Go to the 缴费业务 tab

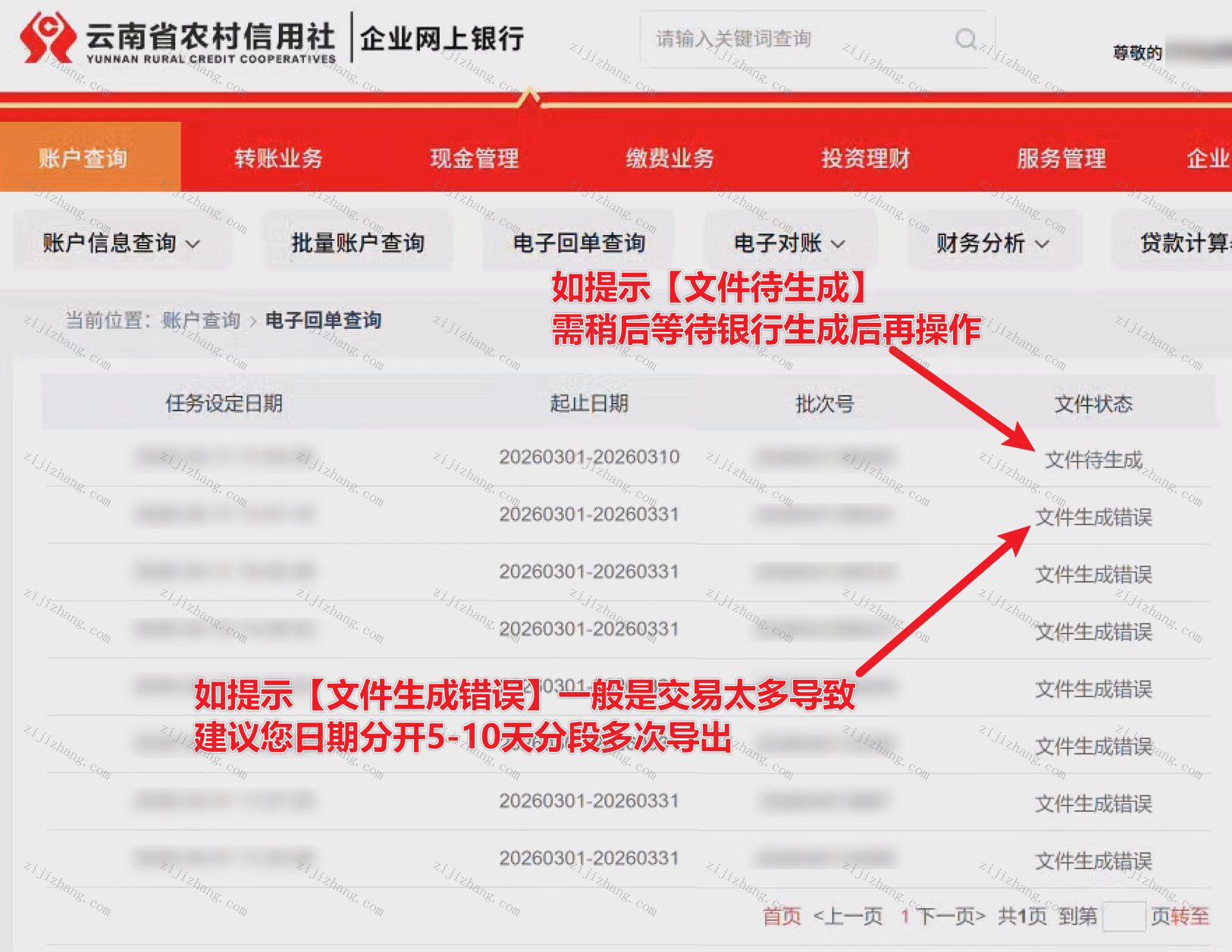(x=669, y=158)
